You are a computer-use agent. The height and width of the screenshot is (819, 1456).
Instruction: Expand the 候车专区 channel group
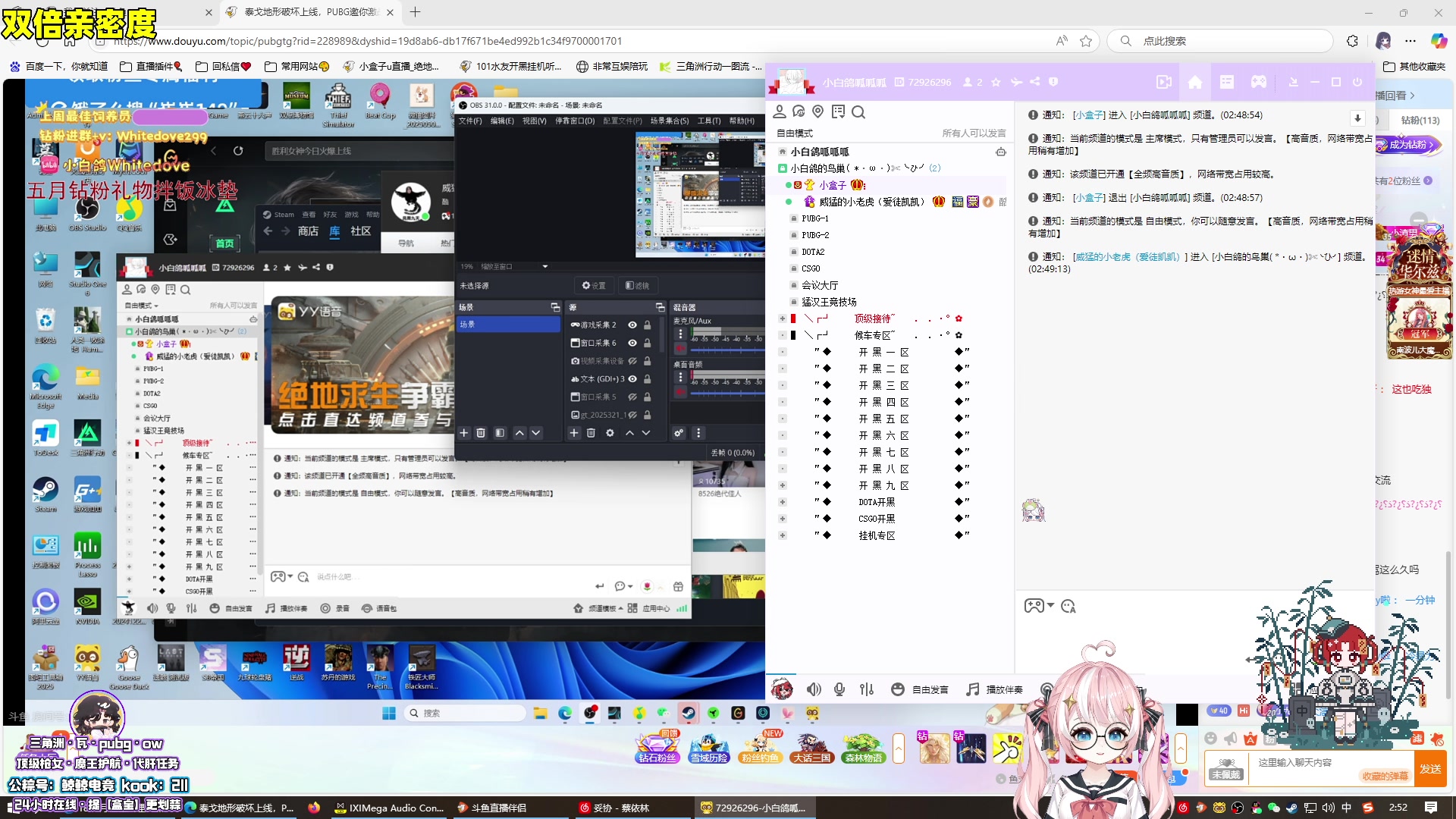(782, 335)
